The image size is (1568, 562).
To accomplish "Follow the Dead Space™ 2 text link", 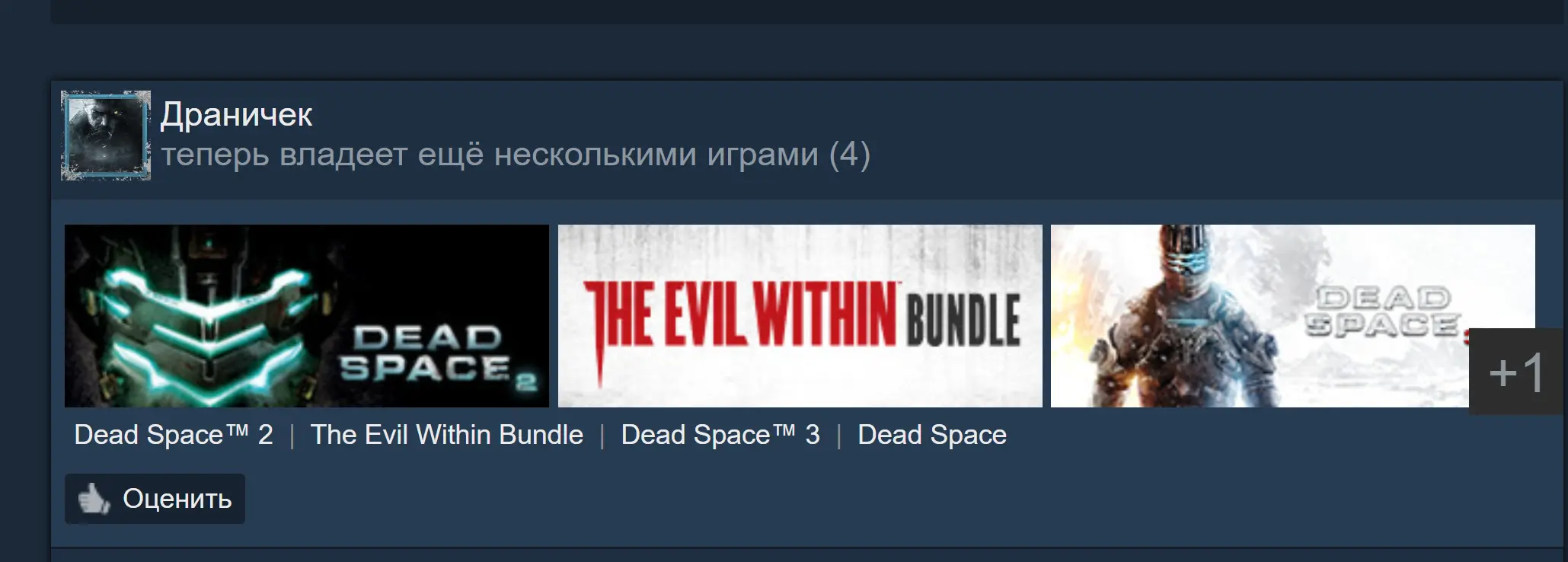I will coord(174,435).
